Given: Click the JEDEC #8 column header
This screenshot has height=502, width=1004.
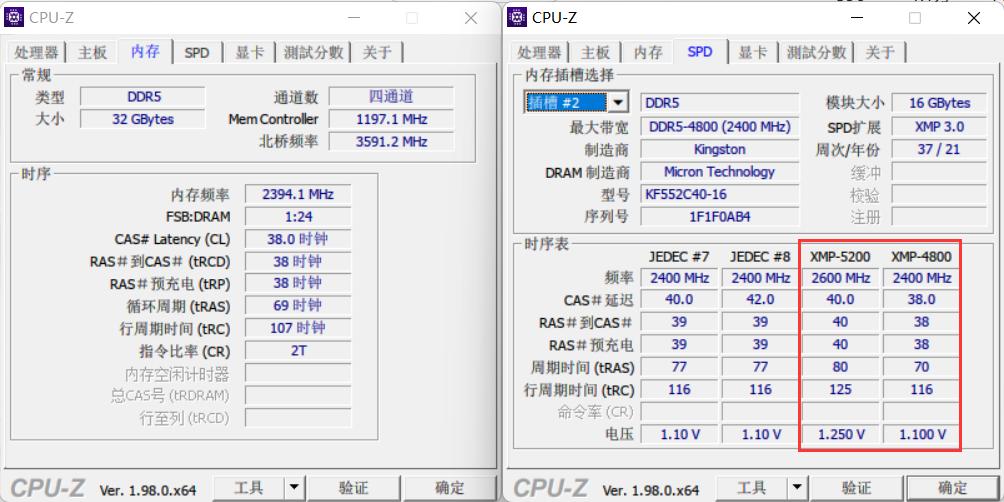Looking at the screenshot, I should tap(760, 257).
